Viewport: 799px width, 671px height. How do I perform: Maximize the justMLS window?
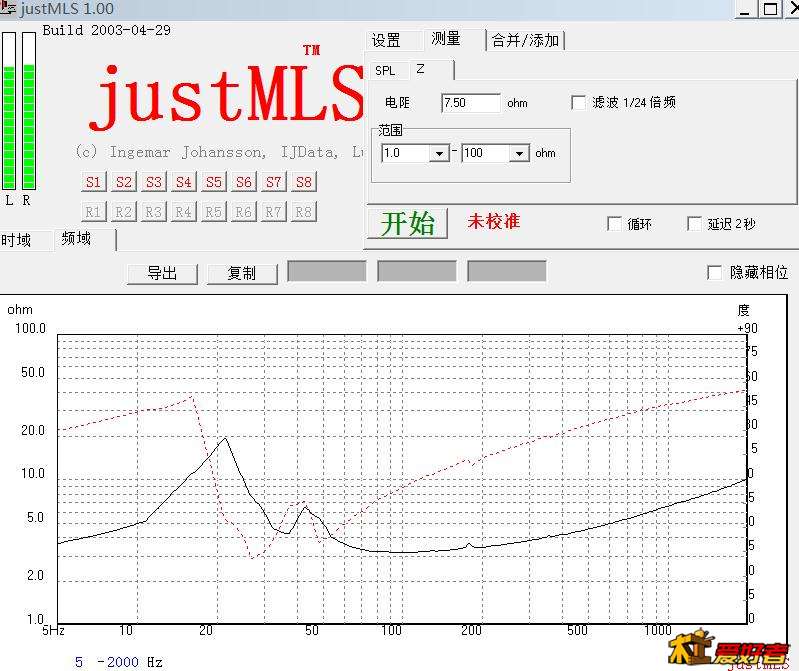tap(770, 9)
